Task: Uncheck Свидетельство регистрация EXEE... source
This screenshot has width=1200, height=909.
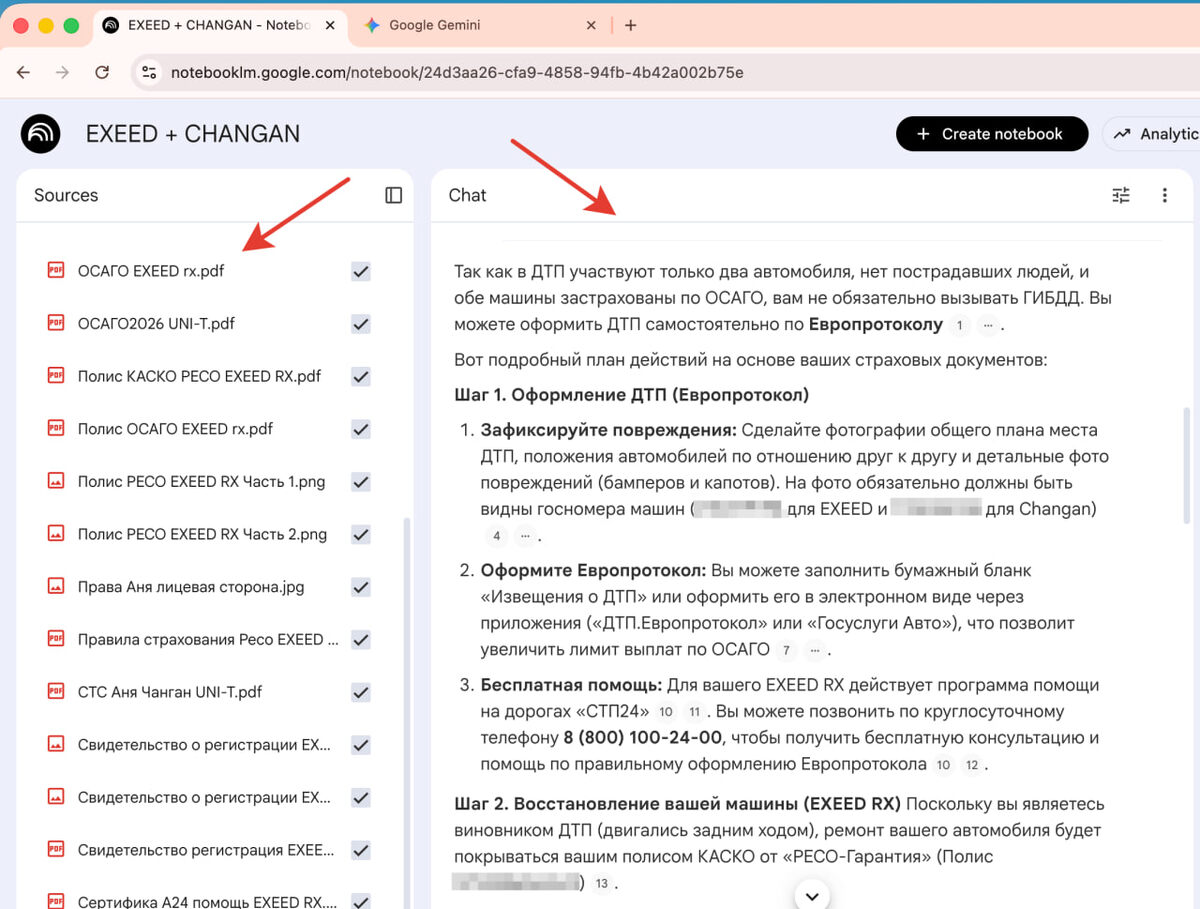Action: point(361,851)
